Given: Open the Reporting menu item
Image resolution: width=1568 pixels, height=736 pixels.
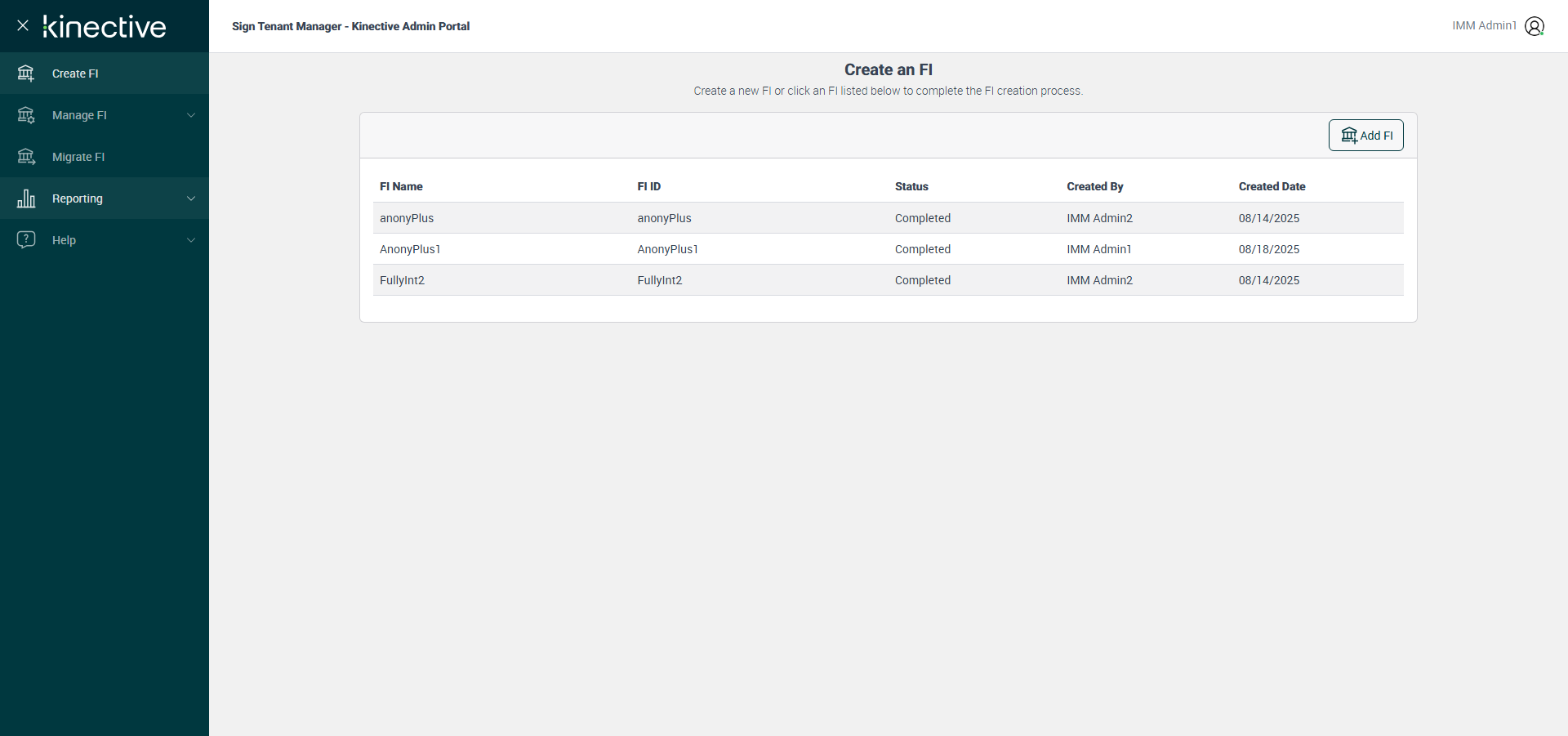Looking at the screenshot, I should 78,198.
